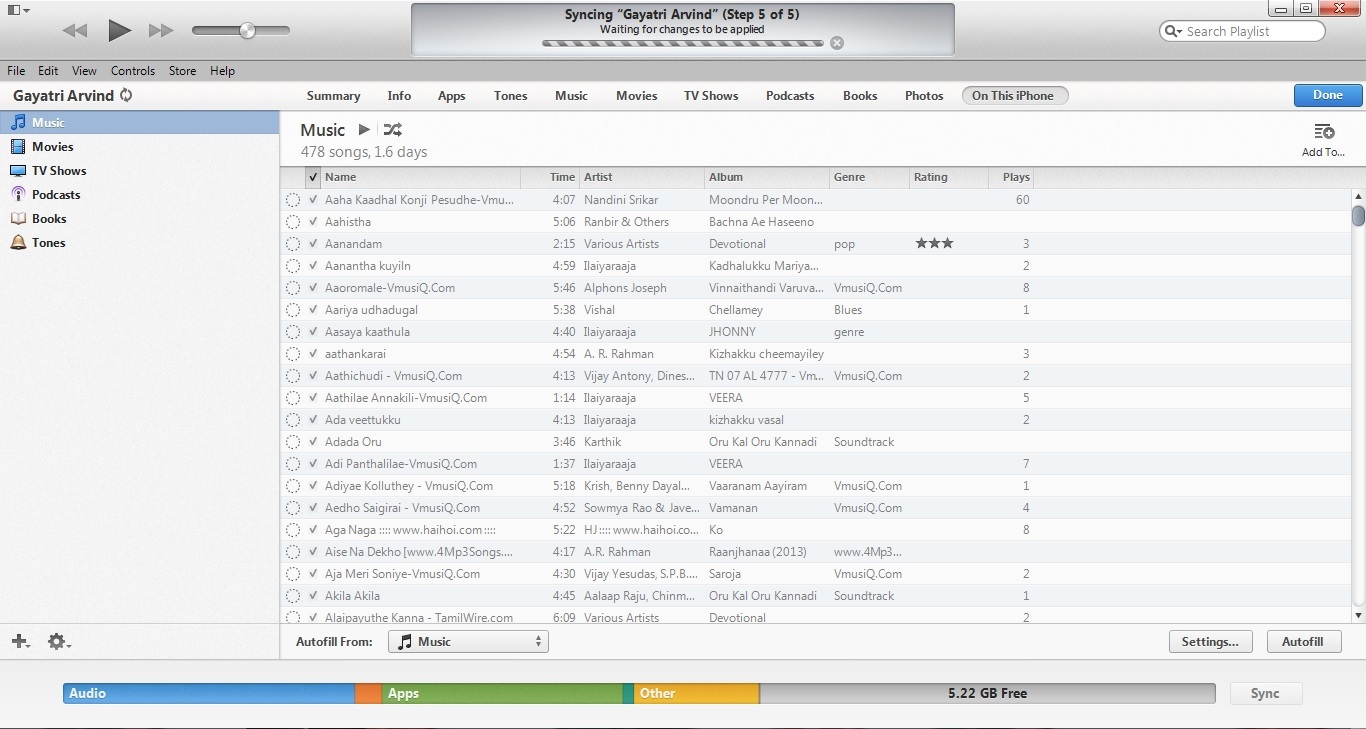Open Tones in the device sidebar
The image size is (1366, 729).
click(x=140, y=242)
